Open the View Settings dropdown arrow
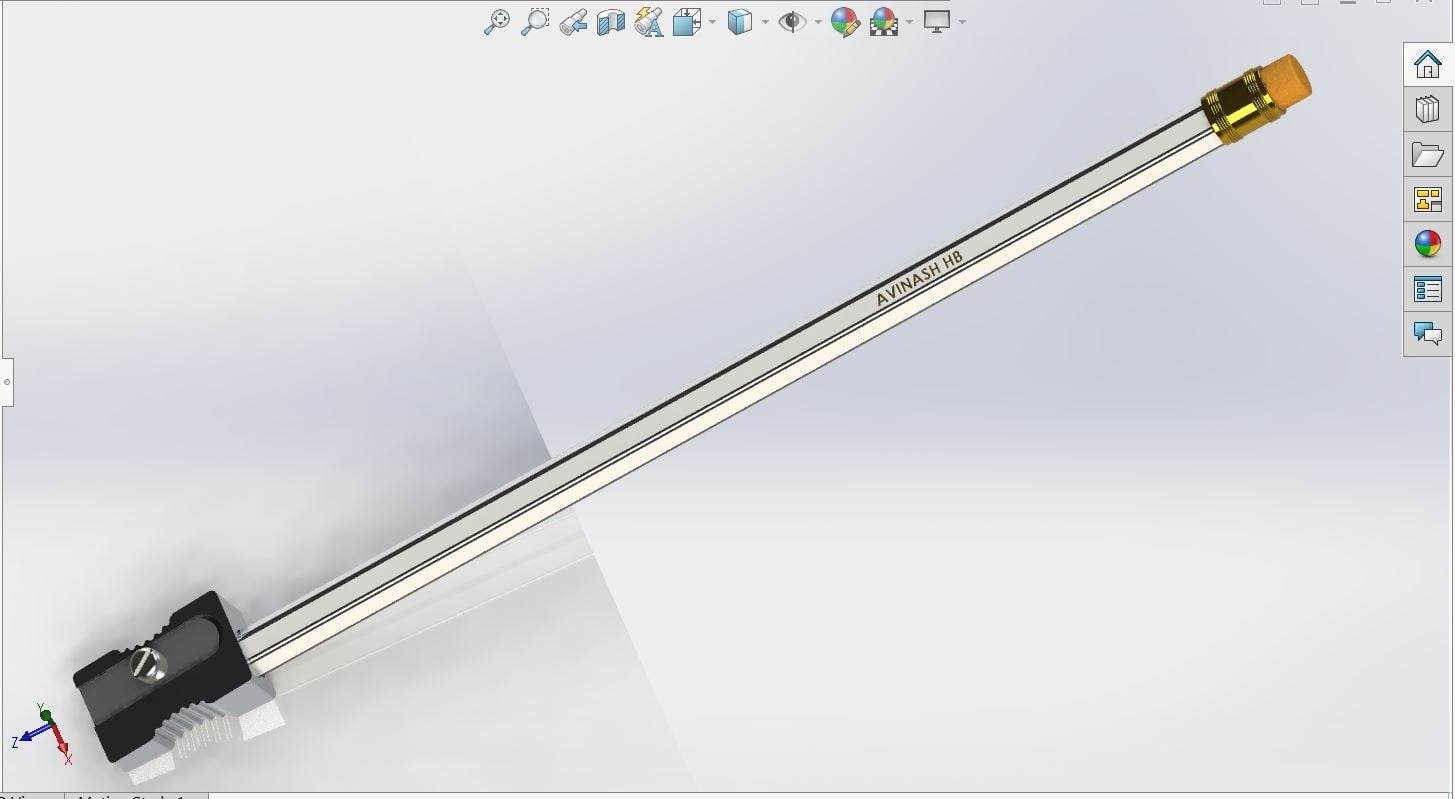This screenshot has height=799, width=1455. pyautogui.click(x=962, y=21)
